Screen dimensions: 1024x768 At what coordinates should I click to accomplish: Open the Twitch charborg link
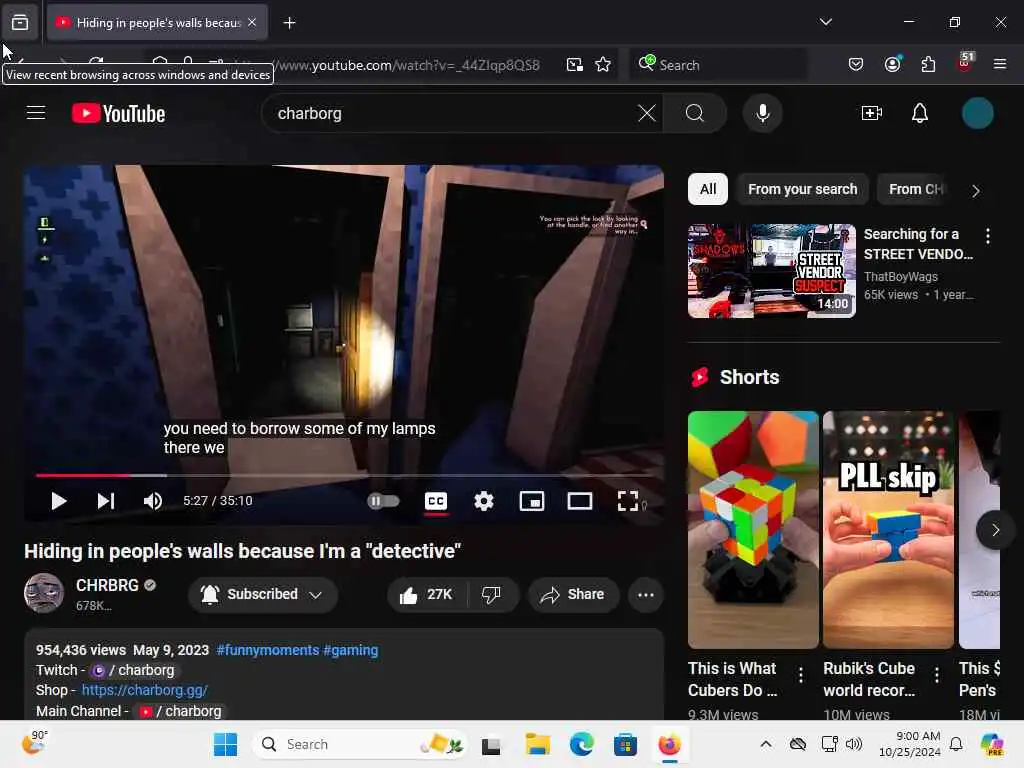pos(135,670)
